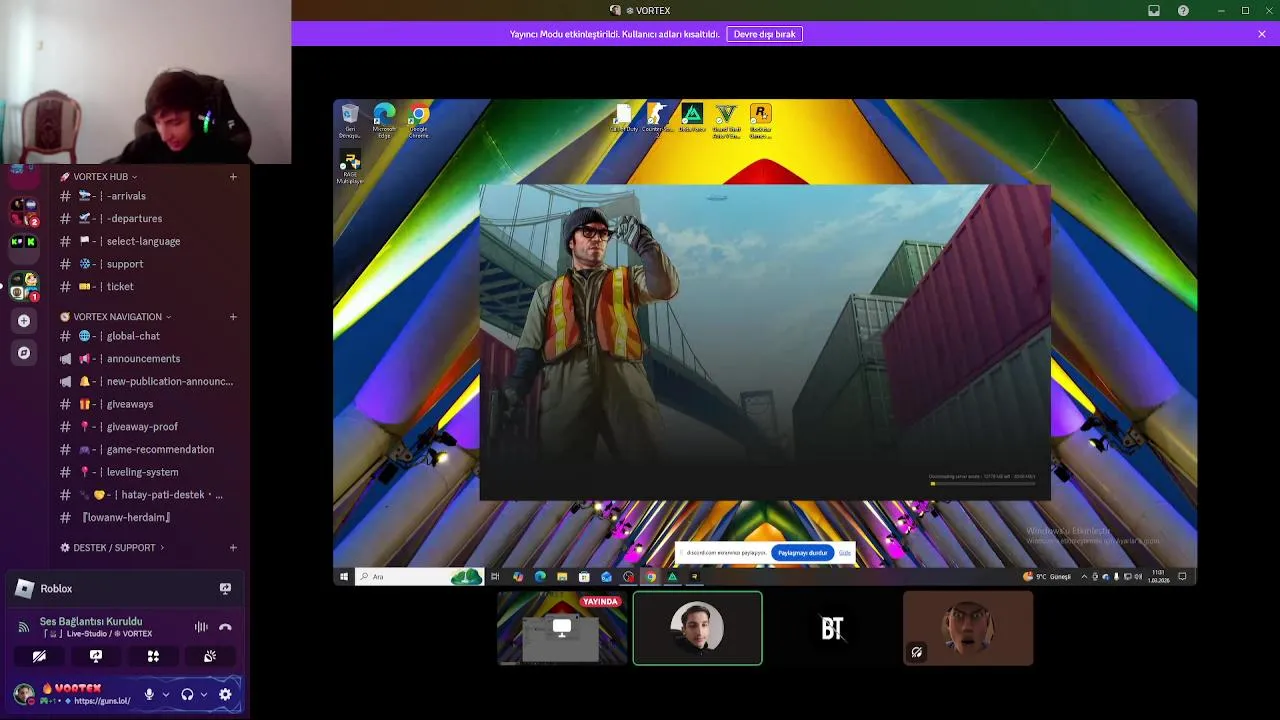This screenshot has width=1280, height=720.
Task: Click Paylaşmayı durdur in shared screen
Action: tap(803, 553)
